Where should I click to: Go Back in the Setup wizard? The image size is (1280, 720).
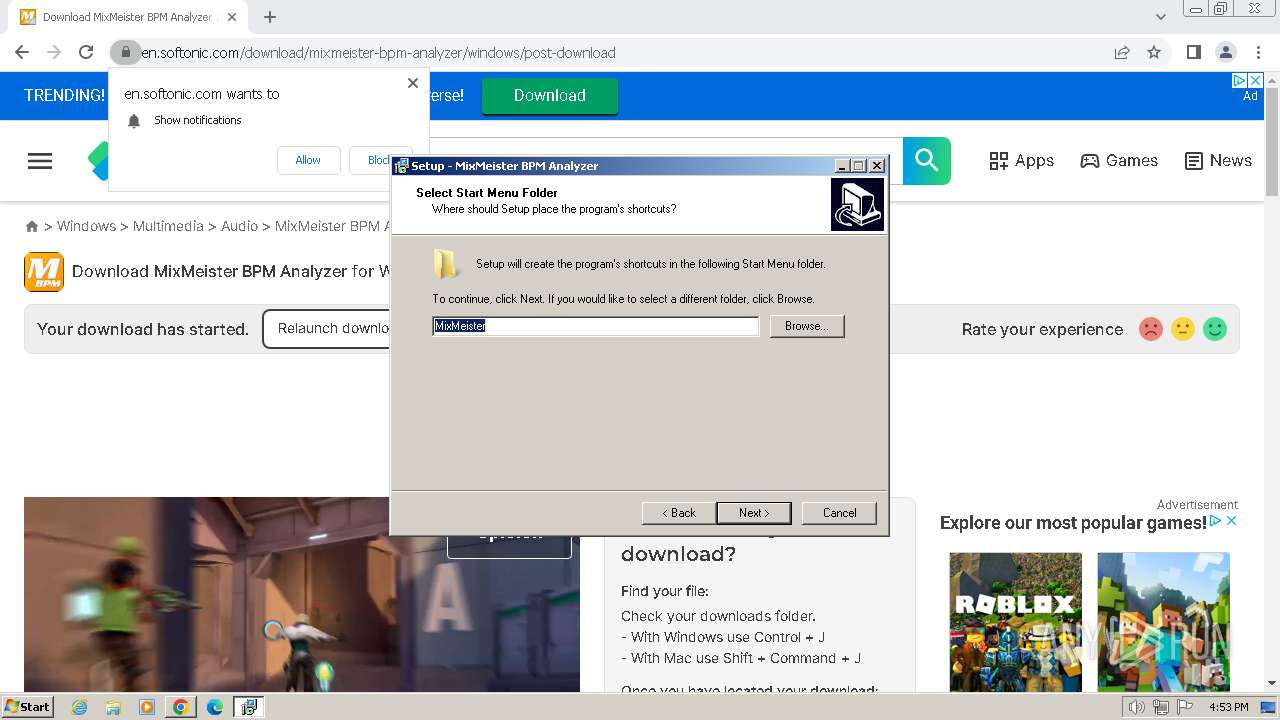(679, 513)
